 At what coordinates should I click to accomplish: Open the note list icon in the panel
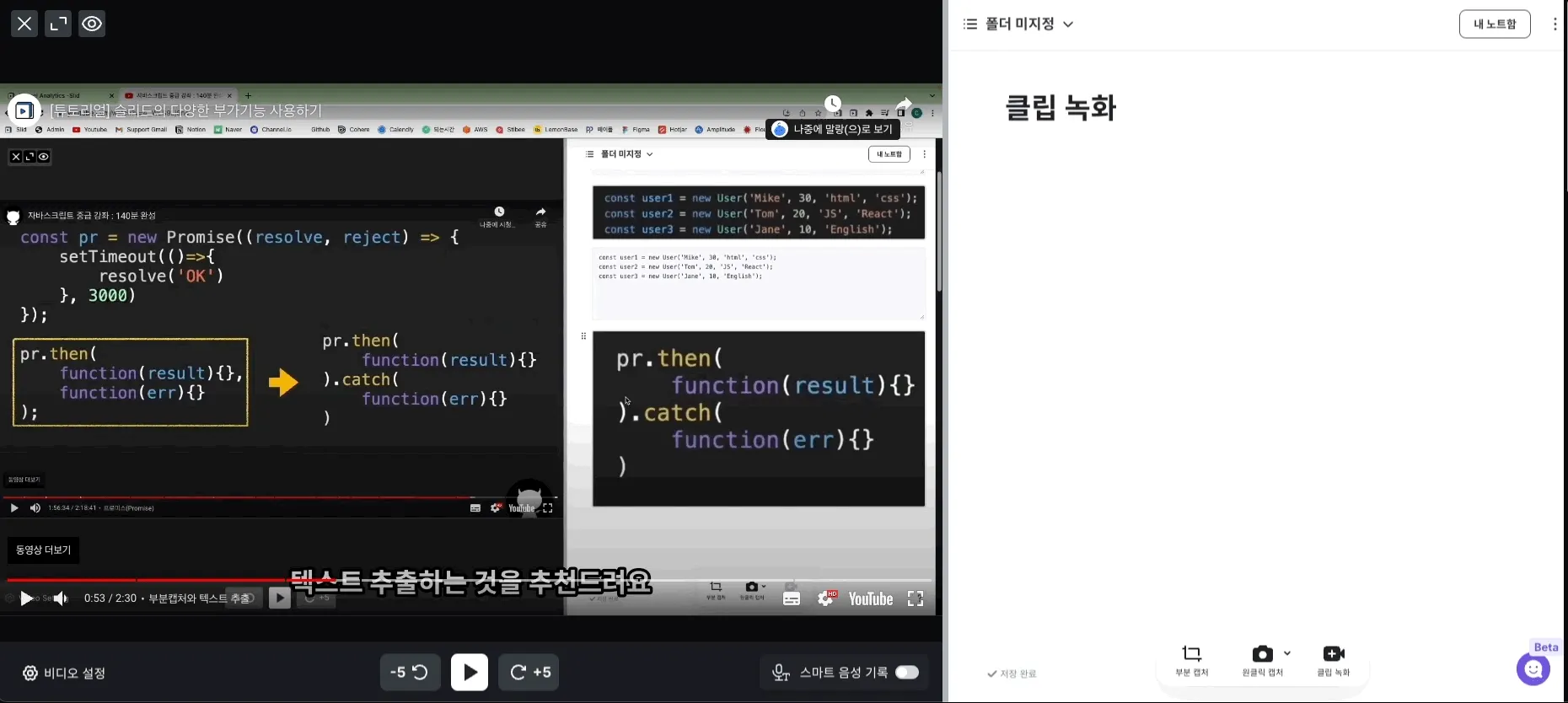pyautogui.click(x=970, y=24)
